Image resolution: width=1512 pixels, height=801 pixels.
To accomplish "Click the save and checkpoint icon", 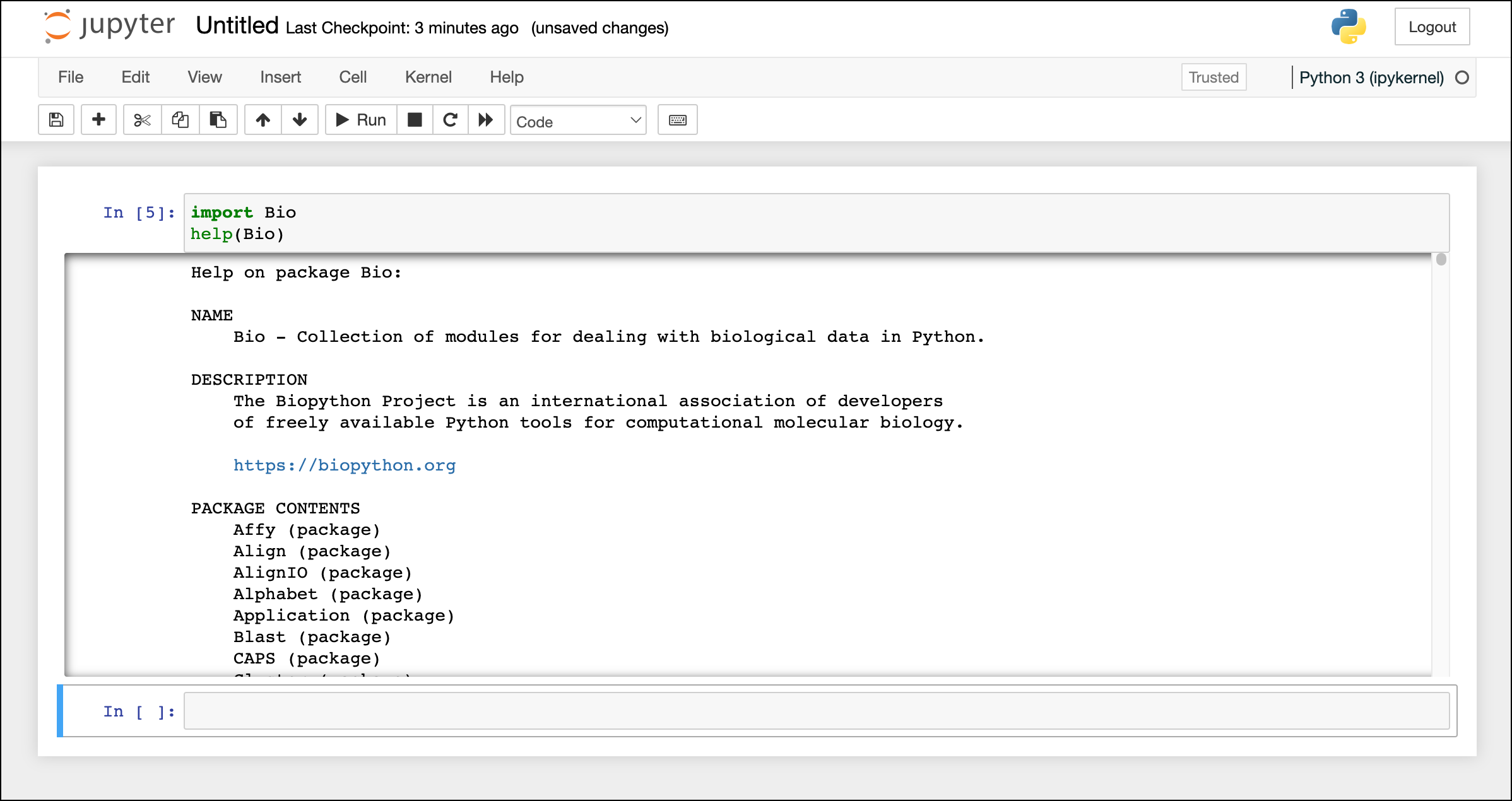I will click(56, 120).
